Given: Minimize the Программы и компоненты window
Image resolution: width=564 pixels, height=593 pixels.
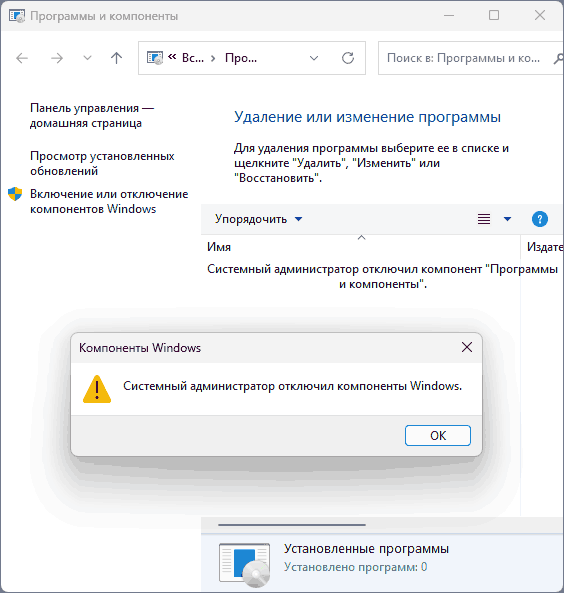Looking at the screenshot, I should 449,16.
